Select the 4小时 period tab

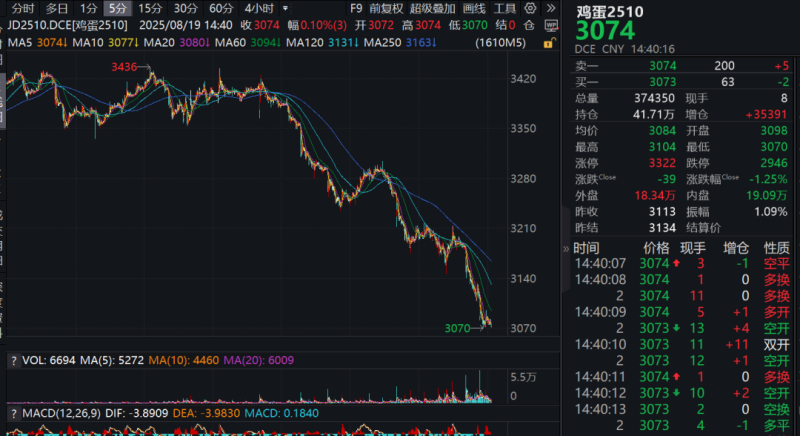[x=259, y=8]
